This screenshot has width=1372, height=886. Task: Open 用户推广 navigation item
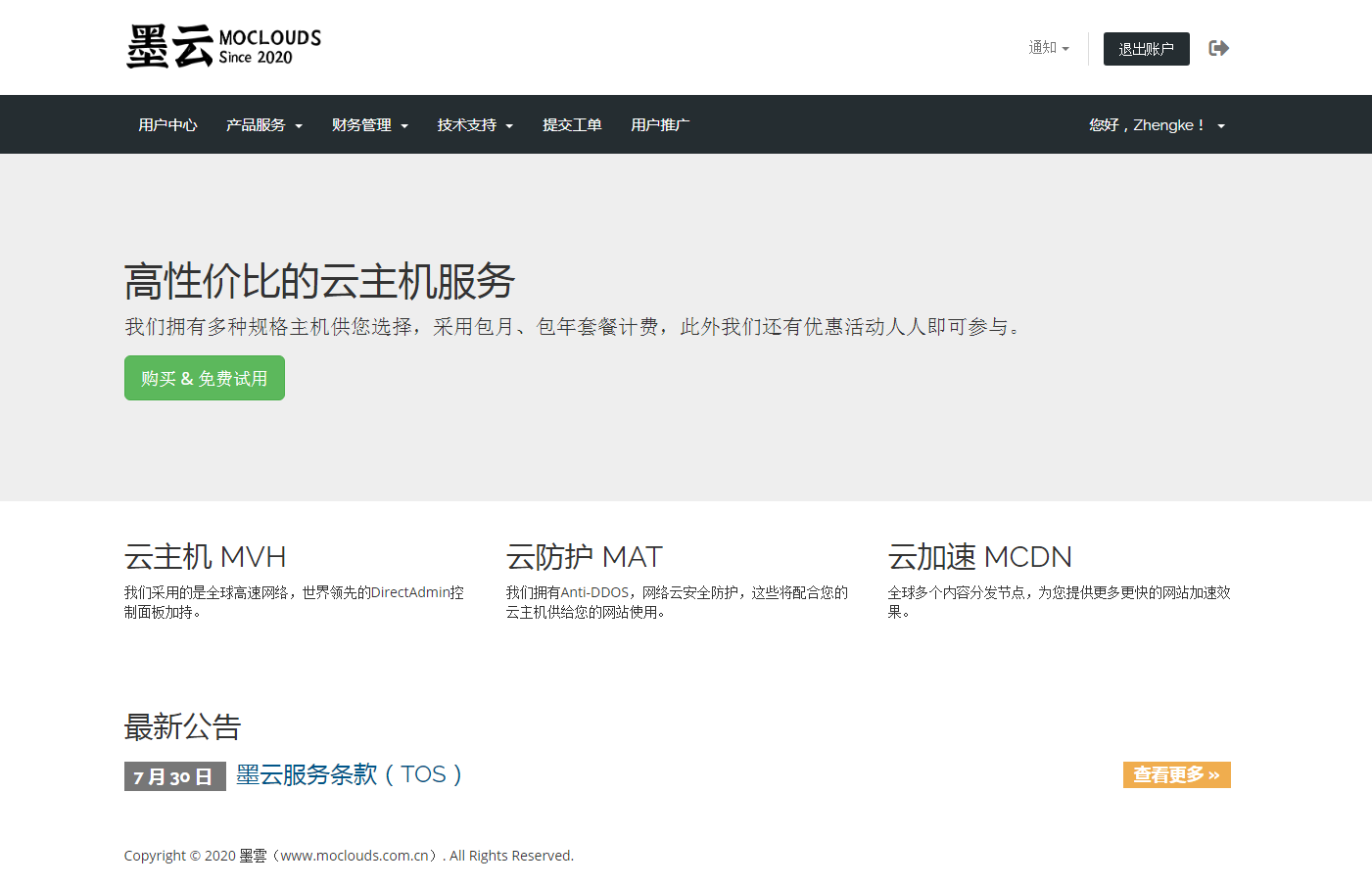[660, 125]
